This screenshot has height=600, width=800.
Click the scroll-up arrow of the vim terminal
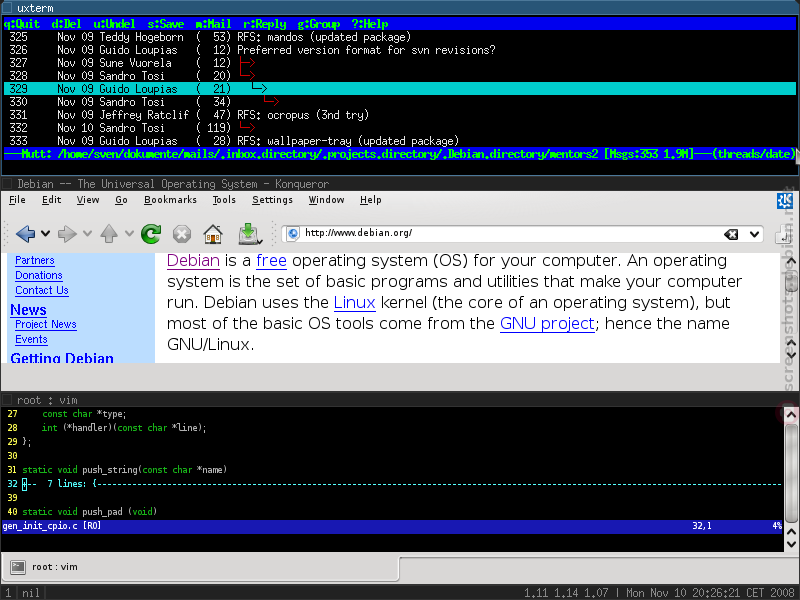(x=791, y=414)
